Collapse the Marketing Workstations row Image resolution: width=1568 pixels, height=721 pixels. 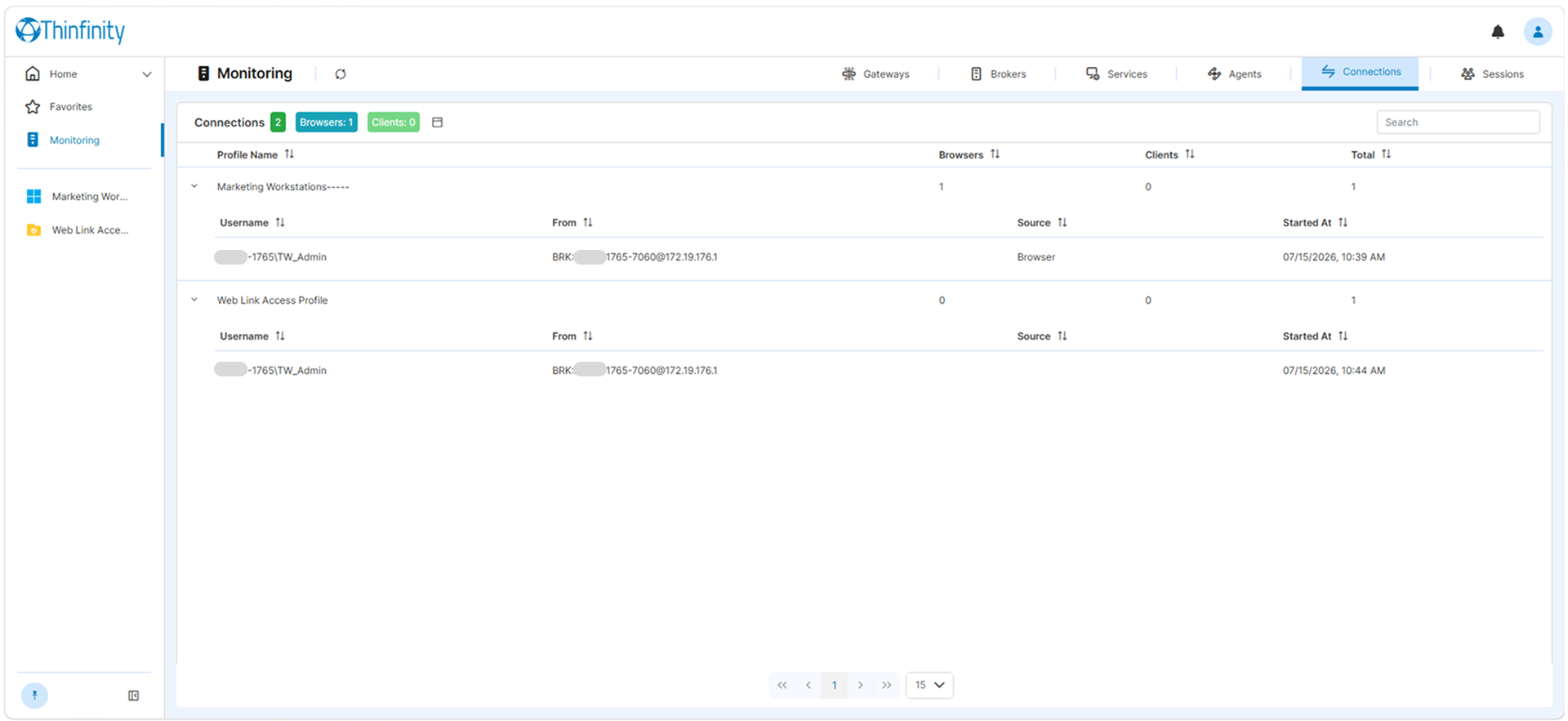pyautogui.click(x=194, y=186)
